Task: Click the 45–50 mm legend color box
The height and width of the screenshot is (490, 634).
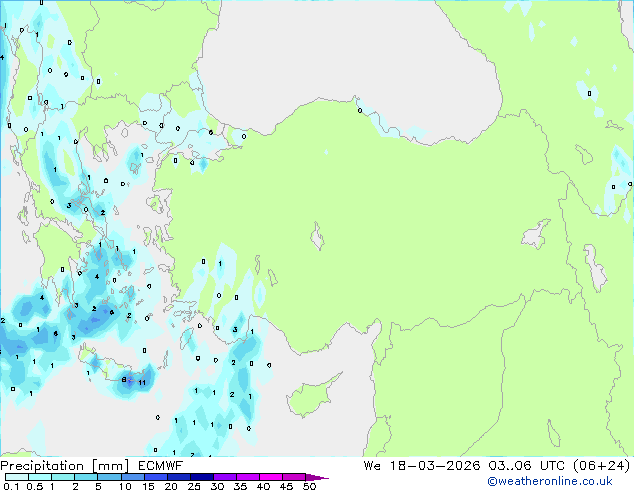Action: coord(294,477)
